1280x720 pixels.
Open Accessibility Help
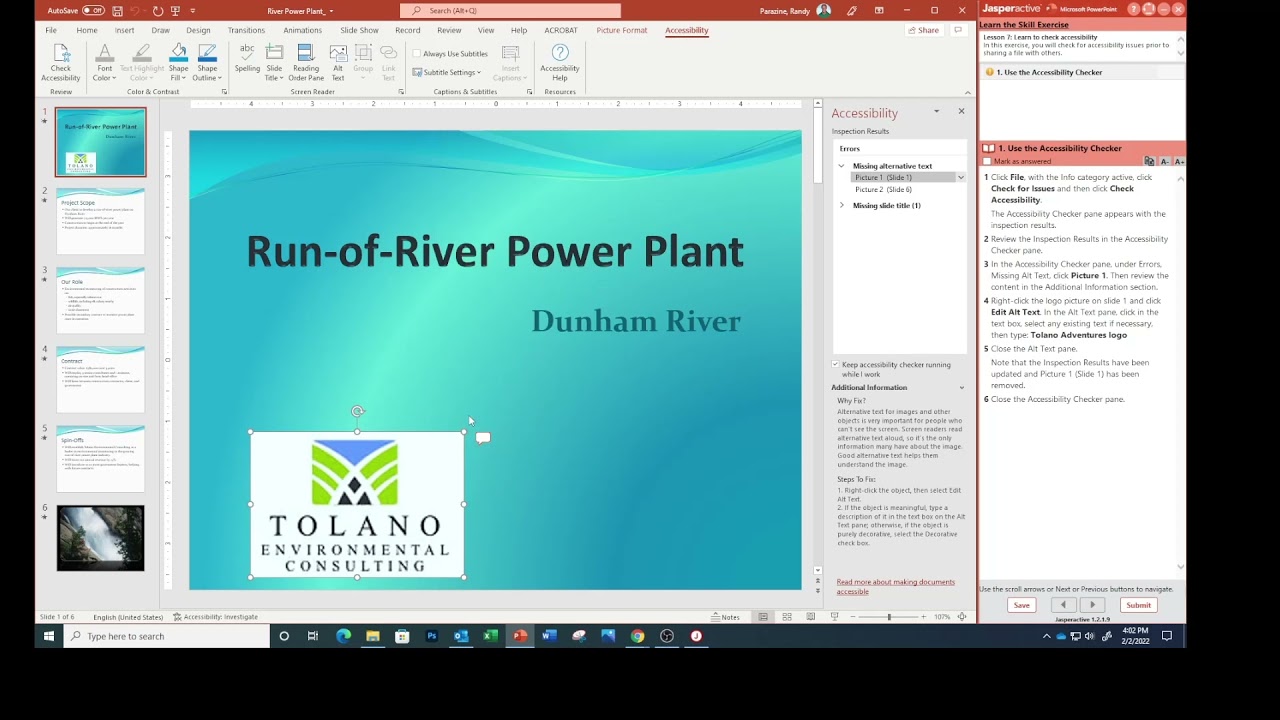click(560, 63)
